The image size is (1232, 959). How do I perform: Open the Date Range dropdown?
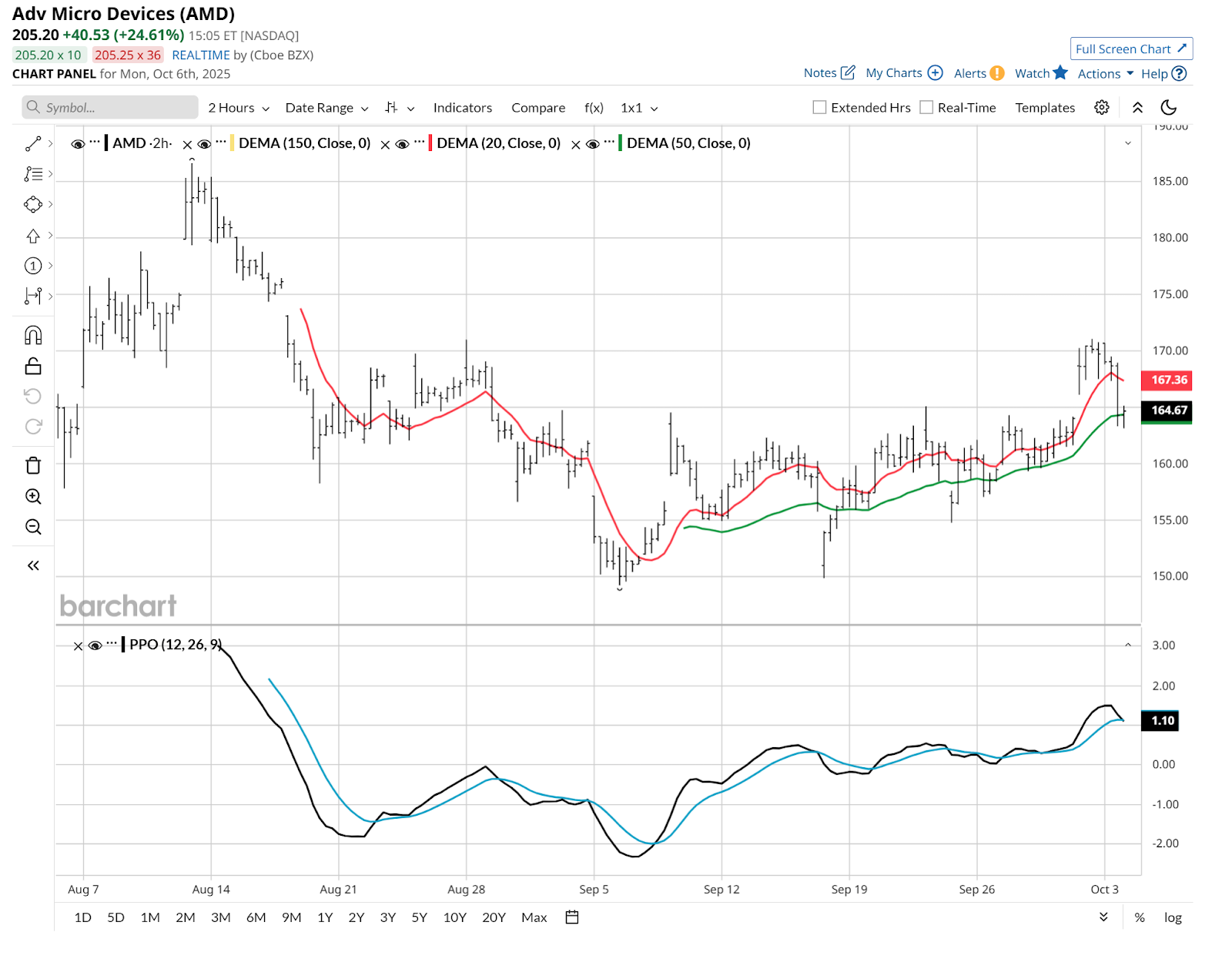coord(326,108)
